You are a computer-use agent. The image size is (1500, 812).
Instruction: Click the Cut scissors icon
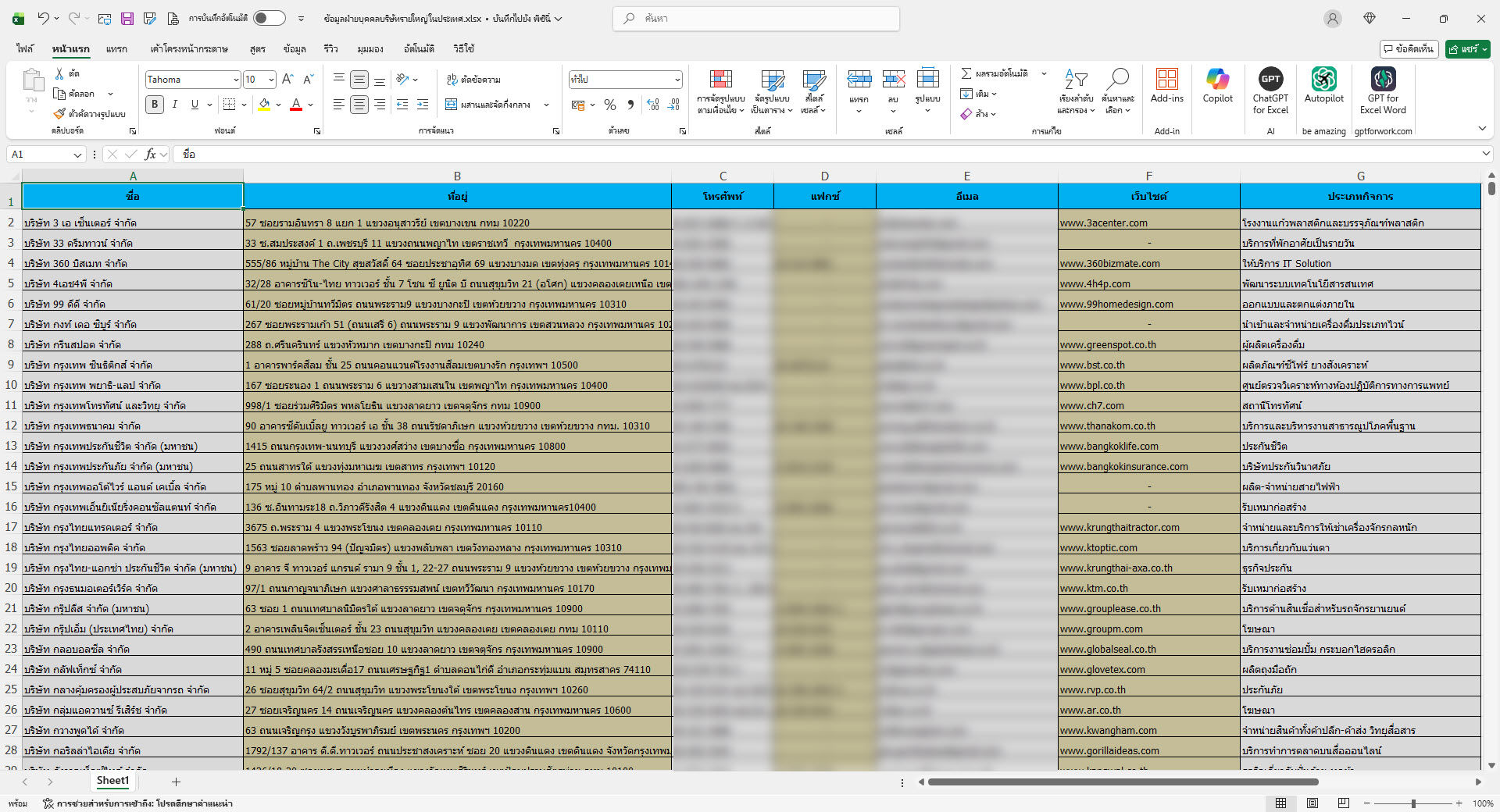[59, 73]
